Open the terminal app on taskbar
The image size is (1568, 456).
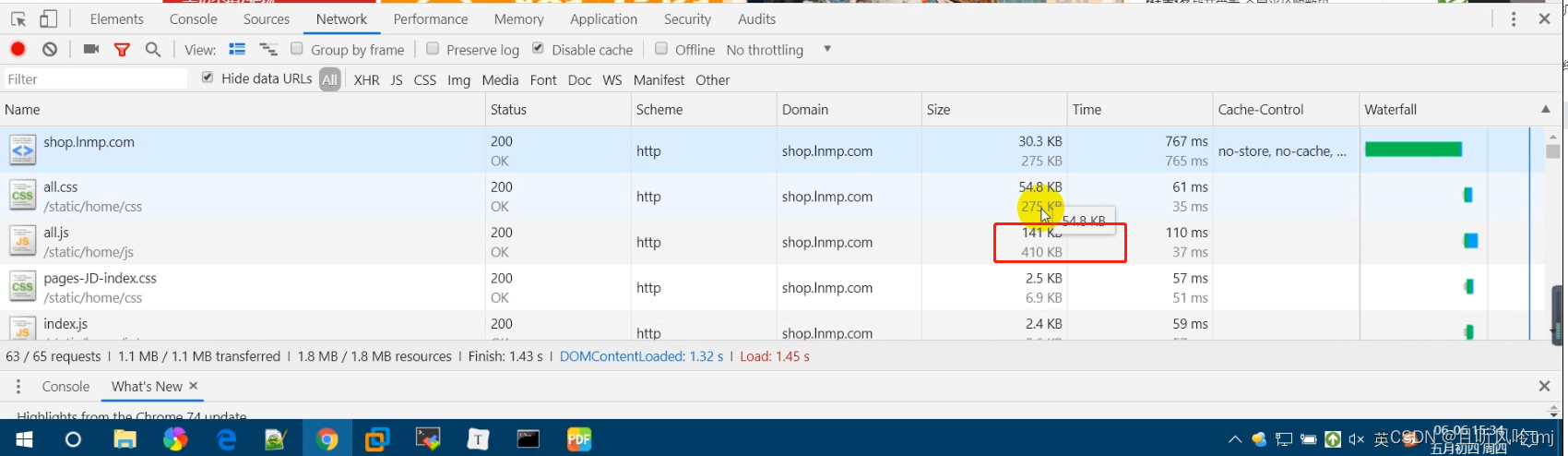[528, 439]
